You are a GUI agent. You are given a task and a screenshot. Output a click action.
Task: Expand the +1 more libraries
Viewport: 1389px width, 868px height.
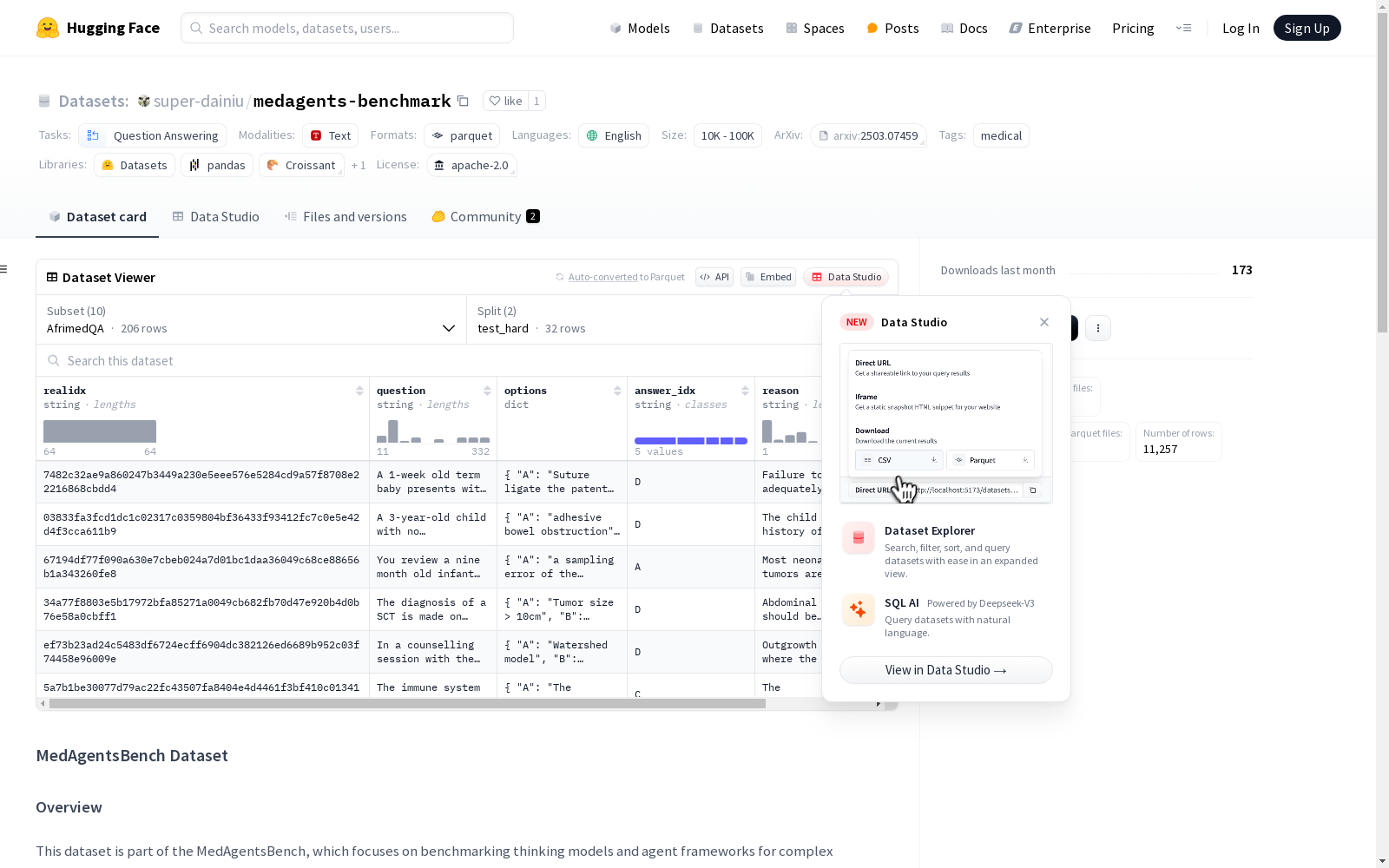tap(359, 165)
